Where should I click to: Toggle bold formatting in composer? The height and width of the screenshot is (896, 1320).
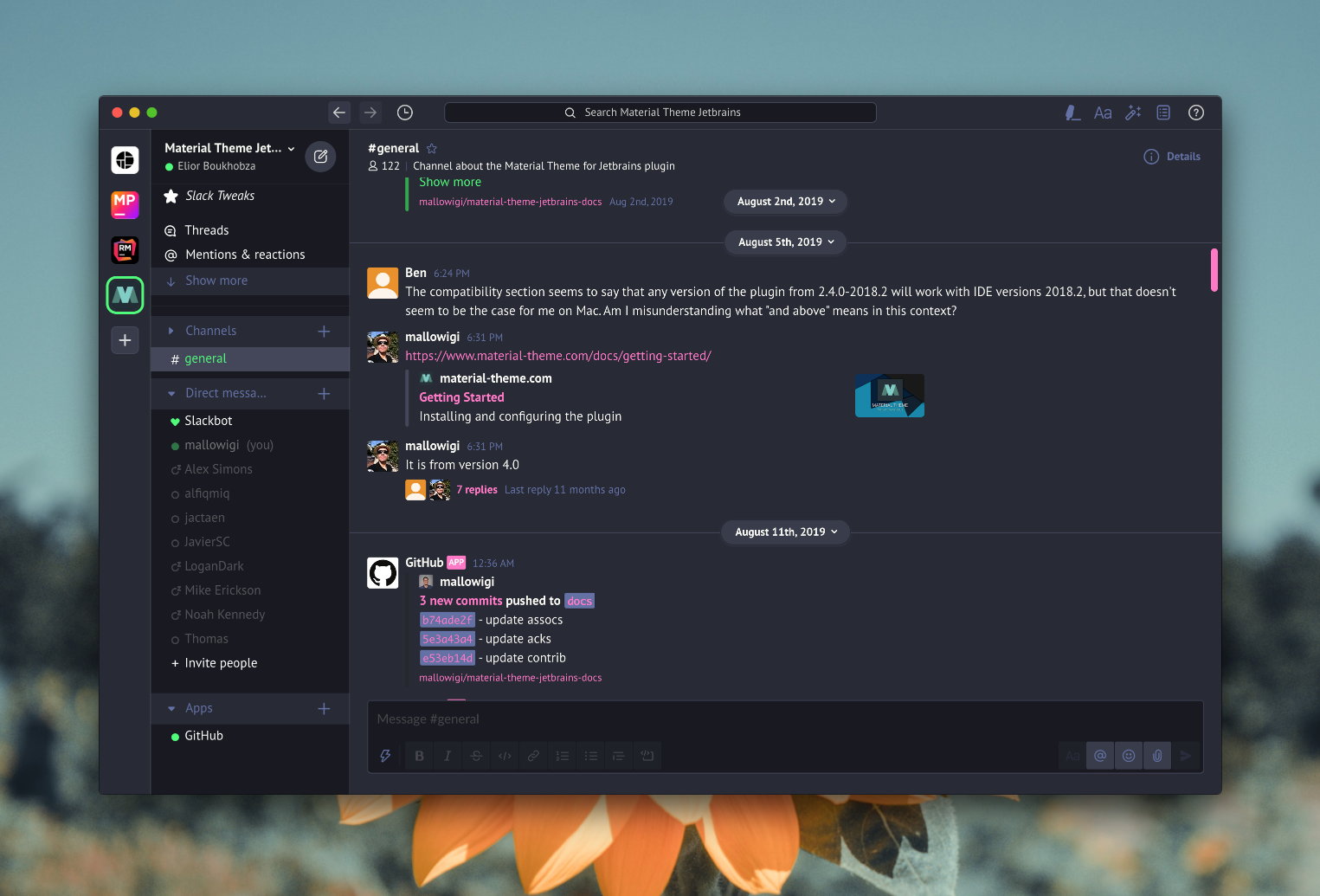(x=419, y=756)
